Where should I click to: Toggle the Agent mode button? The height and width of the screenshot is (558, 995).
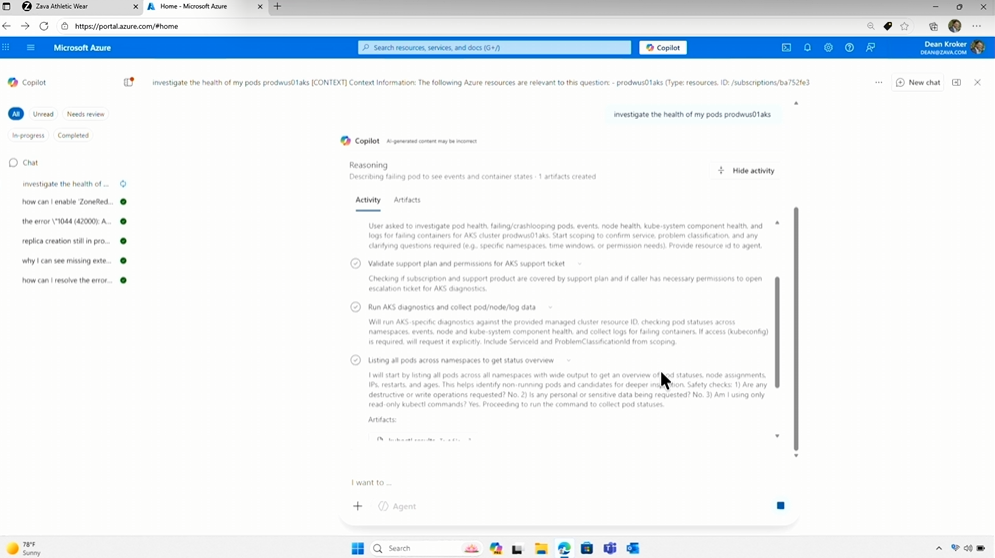point(397,506)
